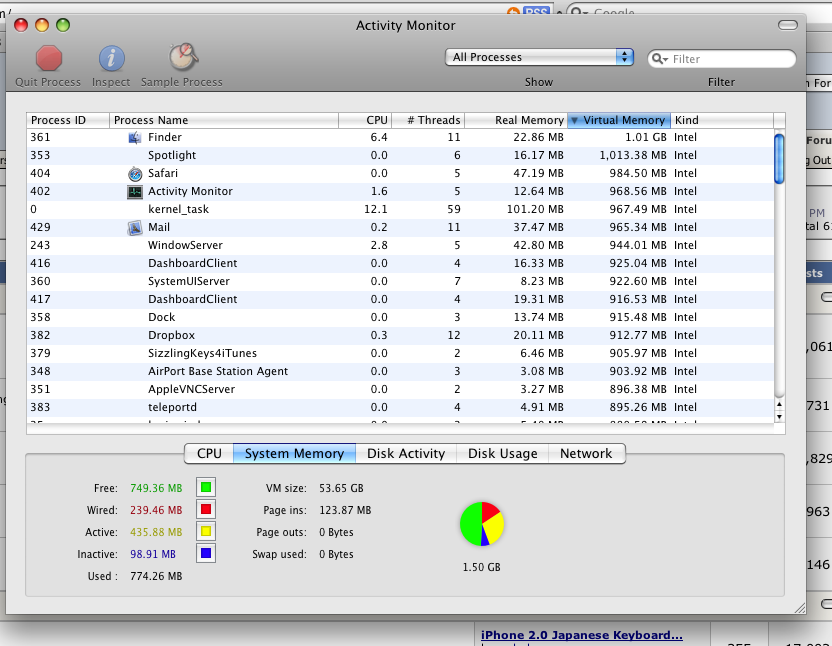
Task: Click the window resize grip corner
Action: (x=800, y=608)
